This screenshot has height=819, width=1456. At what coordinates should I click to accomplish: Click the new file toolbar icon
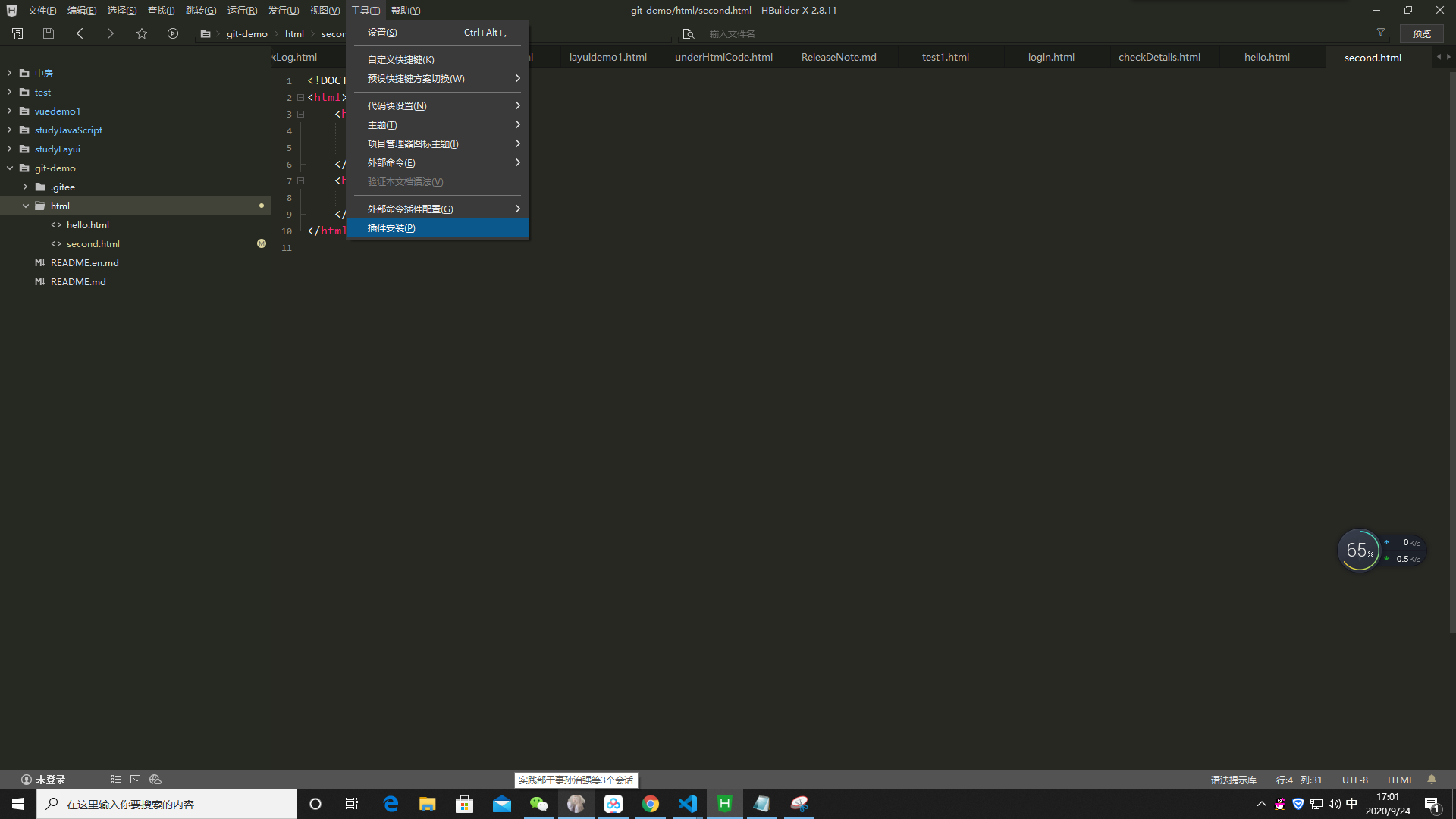click(x=17, y=33)
